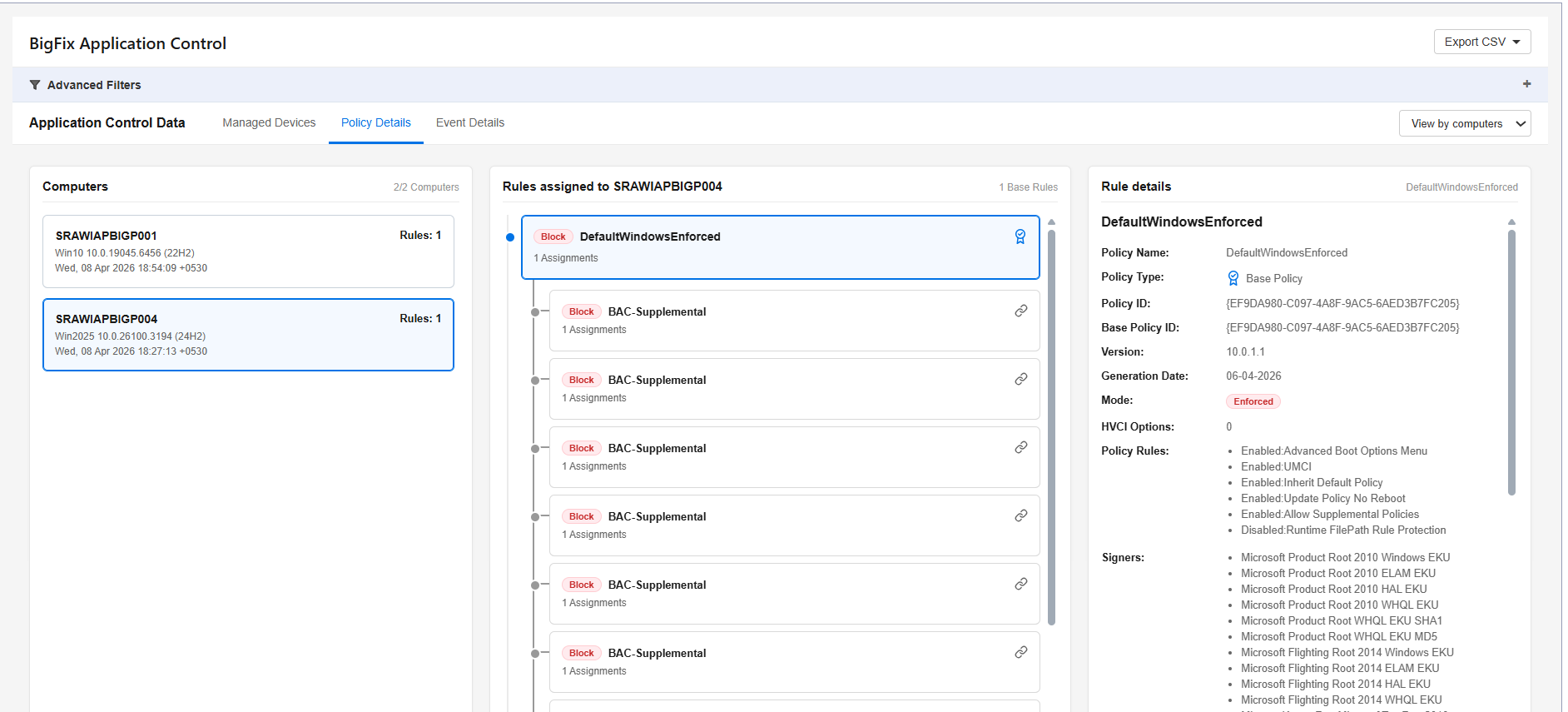This screenshot has width=1568, height=712.
Task: Expand Advanced Filters with the plus icon
Action: 1526,84
